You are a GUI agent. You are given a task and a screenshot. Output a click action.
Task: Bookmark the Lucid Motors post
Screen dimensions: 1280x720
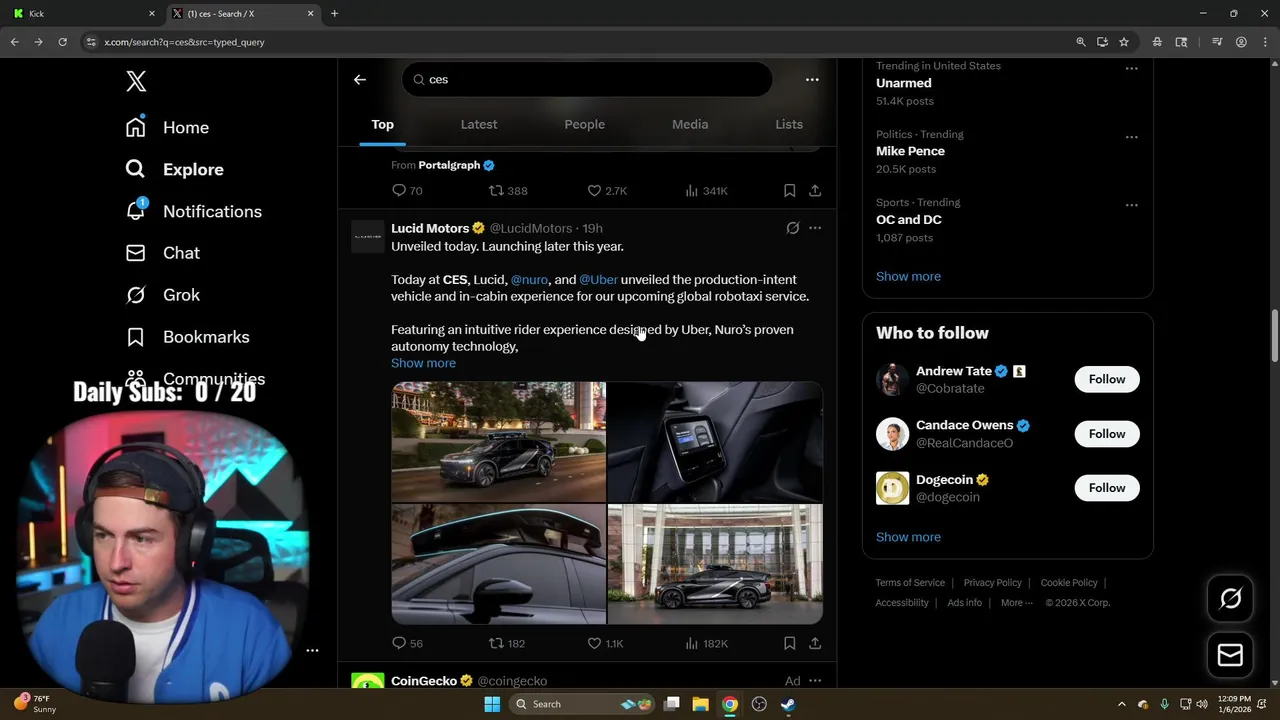[x=789, y=643]
